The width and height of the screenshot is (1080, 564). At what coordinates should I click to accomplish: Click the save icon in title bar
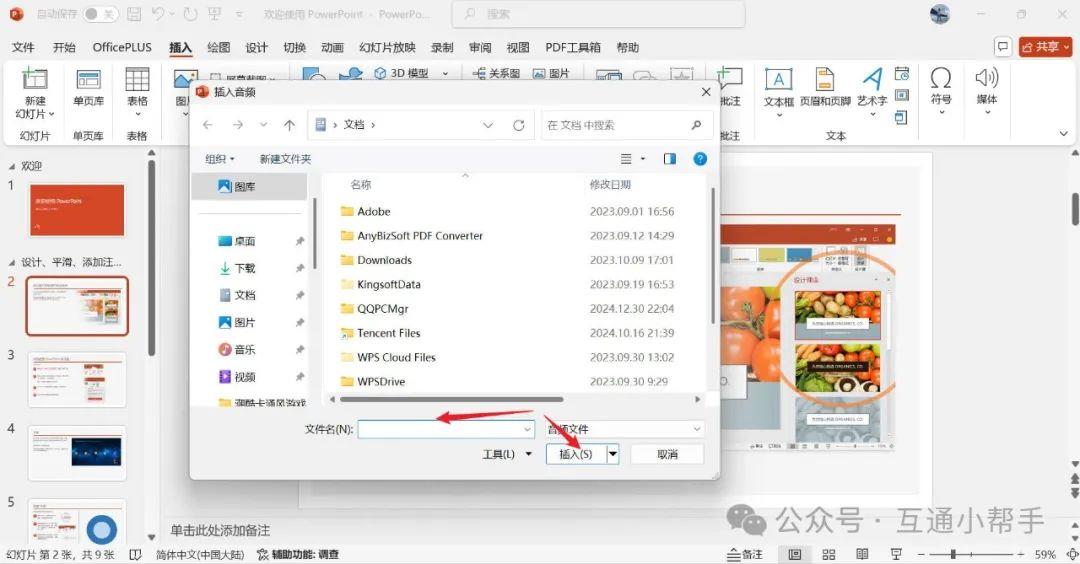[x=134, y=14]
